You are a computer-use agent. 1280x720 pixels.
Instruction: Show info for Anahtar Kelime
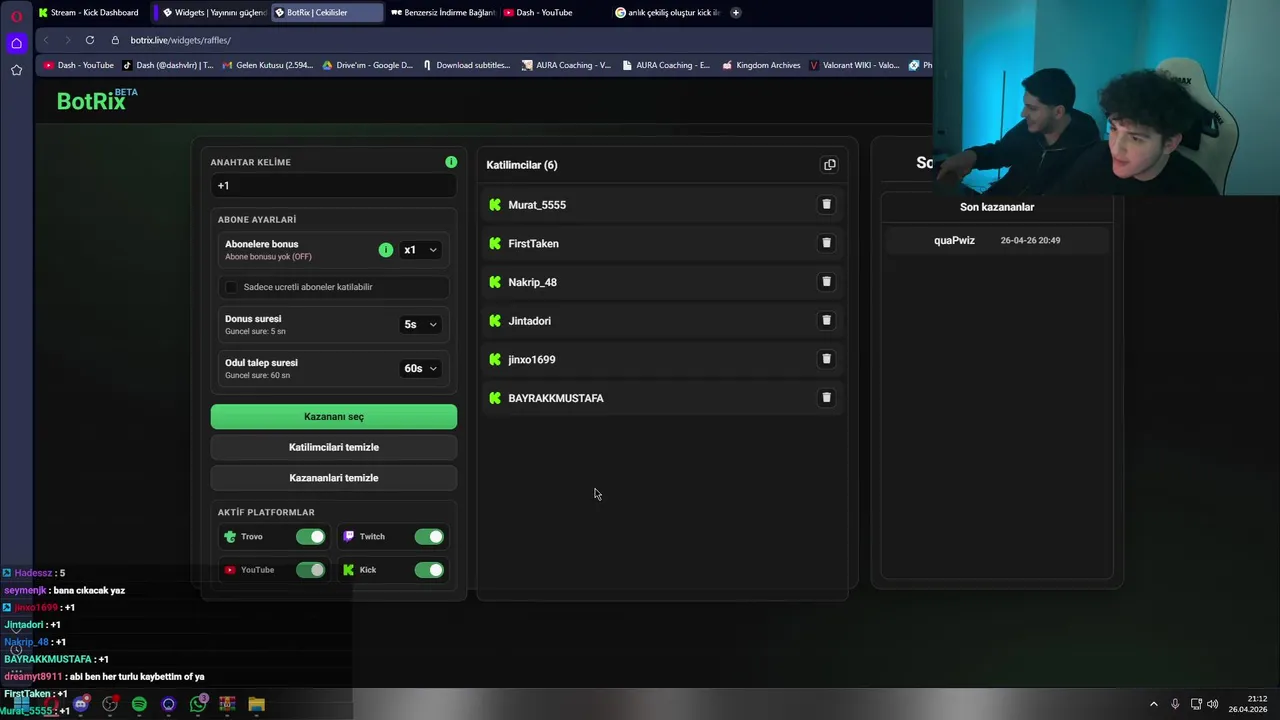(451, 162)
